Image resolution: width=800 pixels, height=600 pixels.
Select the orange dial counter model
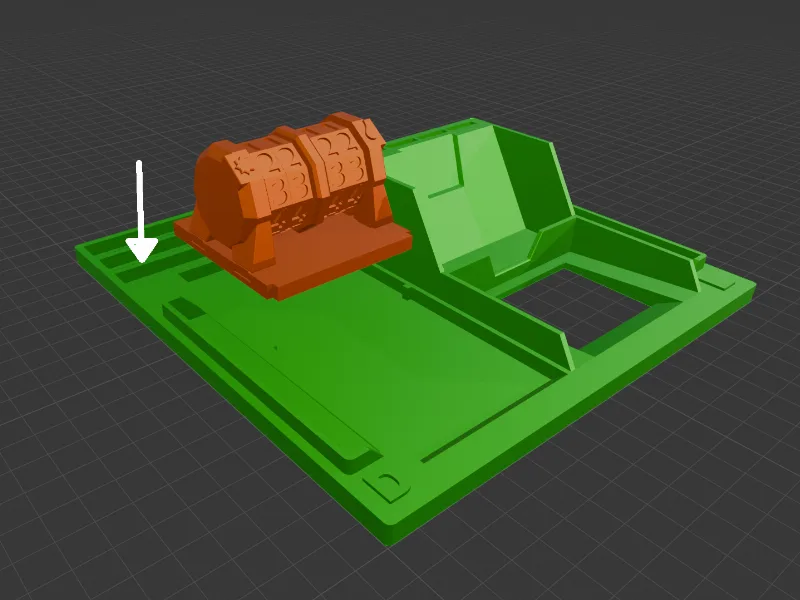(x=292, y=204)
